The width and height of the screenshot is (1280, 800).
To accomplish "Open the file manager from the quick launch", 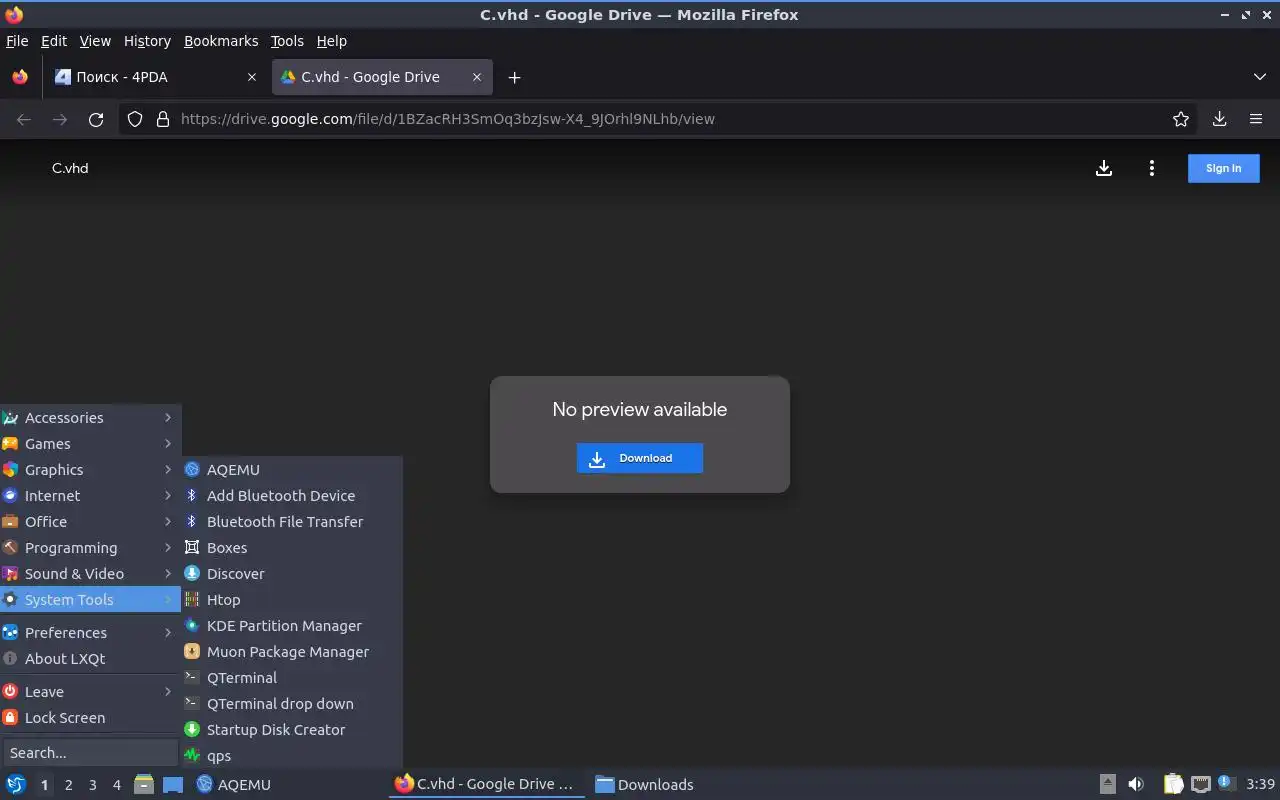I will pyautogui.click(x=144, y=785).
